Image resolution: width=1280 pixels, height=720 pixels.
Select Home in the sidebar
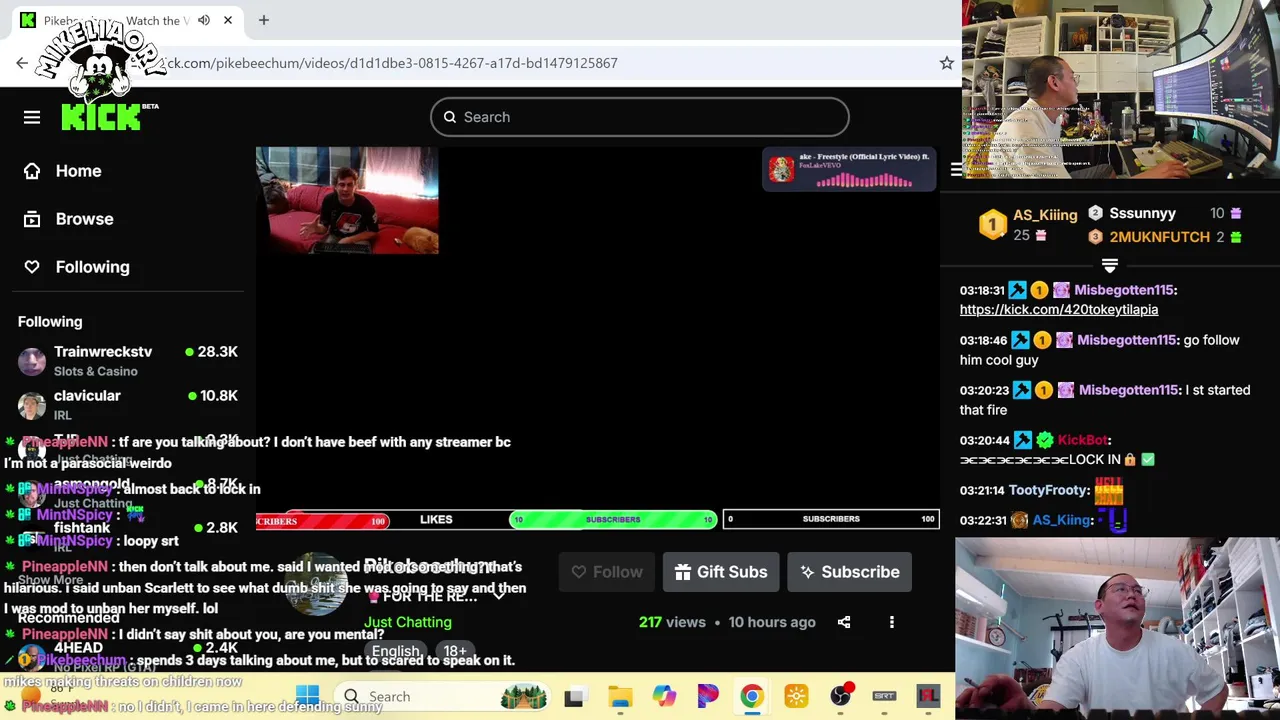pos(78,171)
